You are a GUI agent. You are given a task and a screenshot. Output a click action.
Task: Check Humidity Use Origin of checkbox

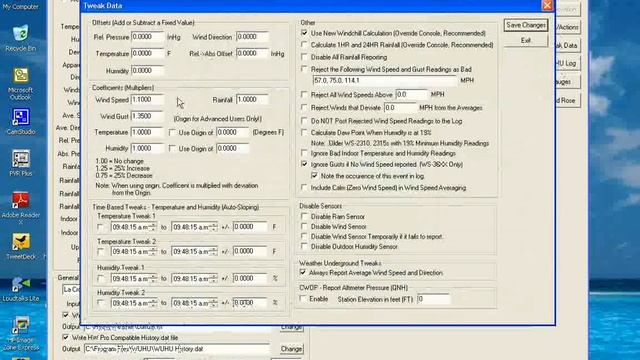click(x=172, y=149)
